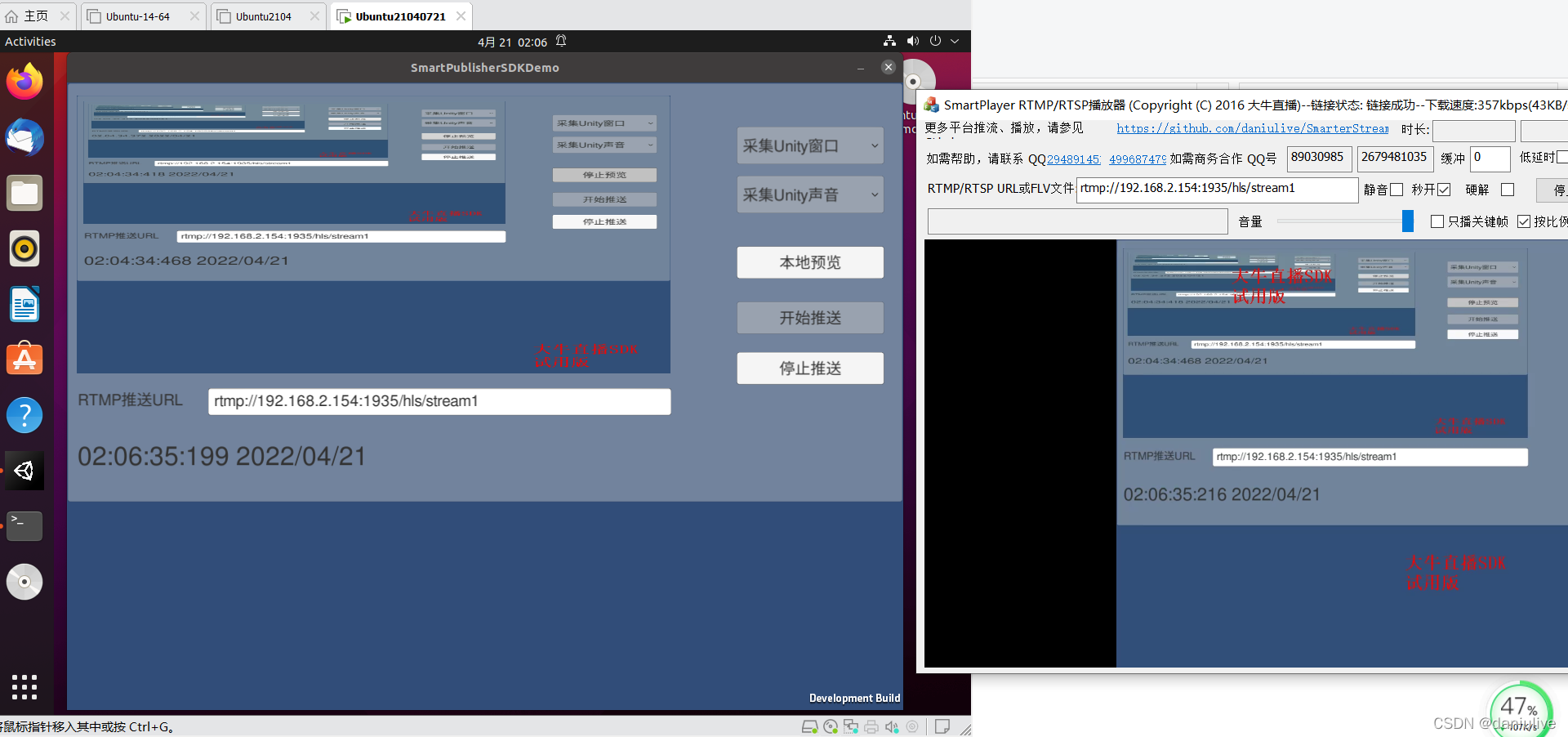This screenshot has height=737, width=1568.
Task: Open the github.com/daniulive/SmarterStream link
Action: [x=1253, y=128]
